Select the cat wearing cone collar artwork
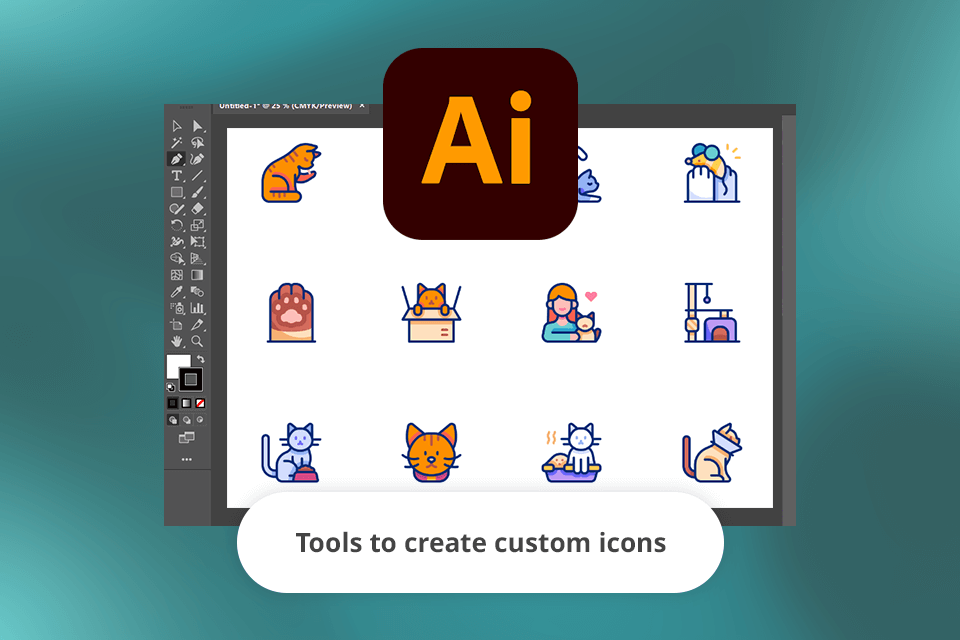Screen dimensions: 960x640 point(712,452)
